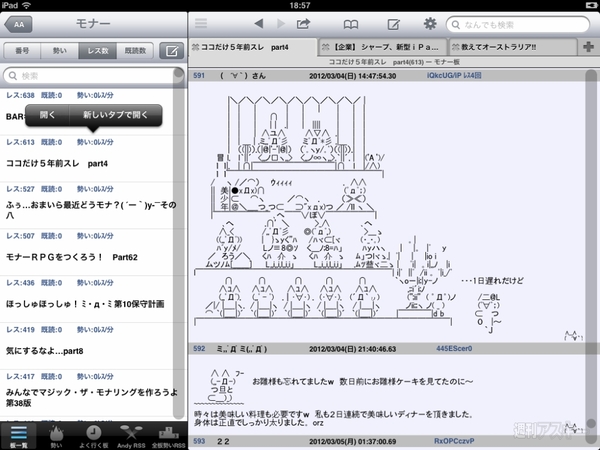Select the 既読数 sort segment
Viewport: 600px width, 450px height.
pyautogui.click(x=135, y=51)
